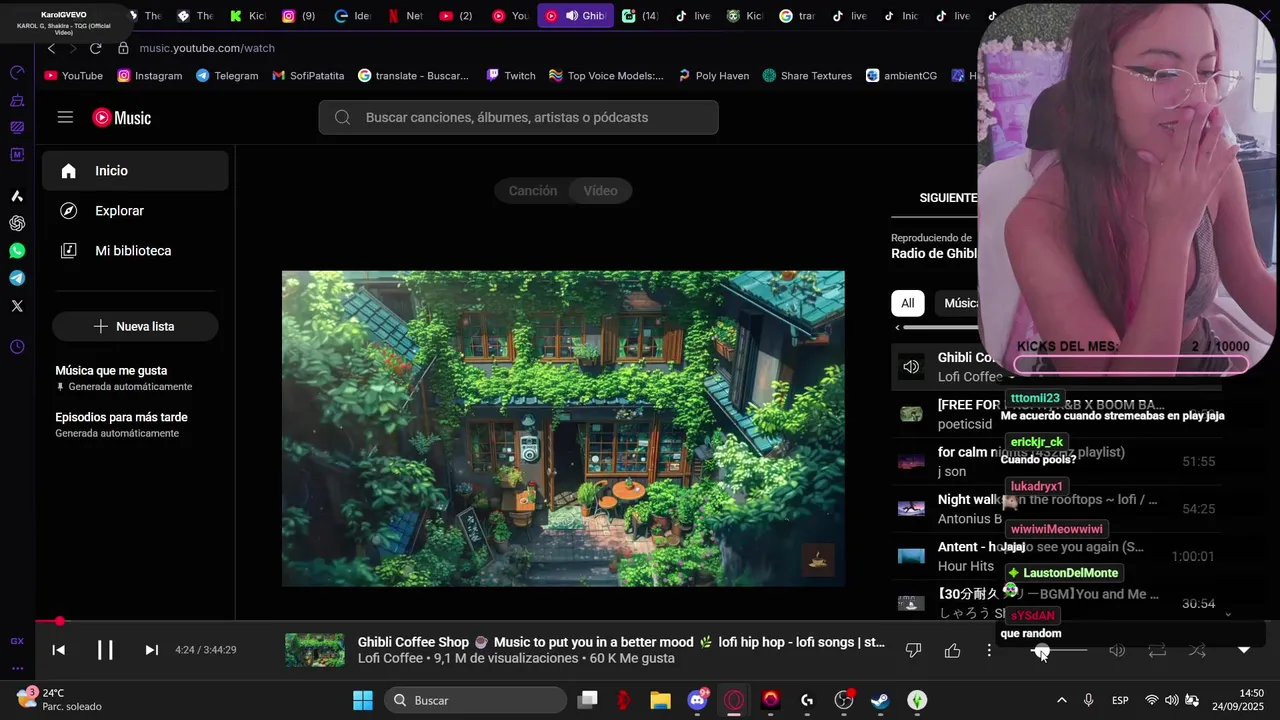Open Steam from the taskbar

point(880,700)
